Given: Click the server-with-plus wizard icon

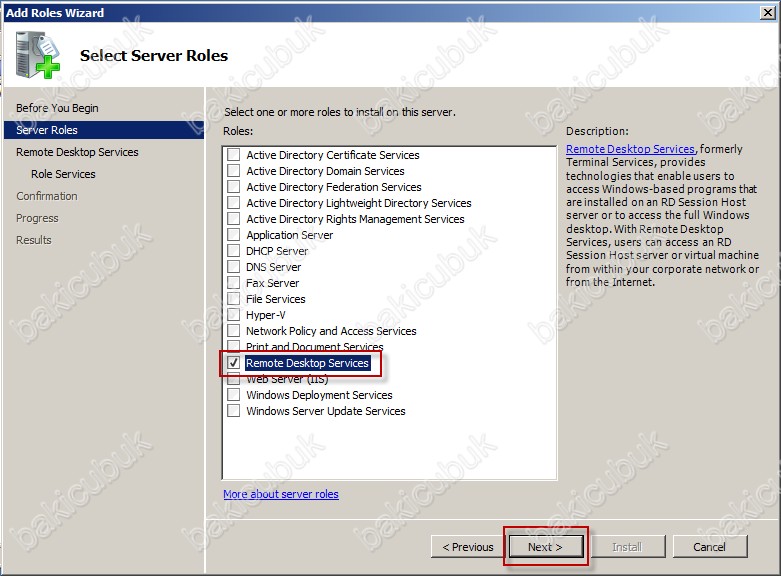Looking at the screenshot, I should 37,55.
